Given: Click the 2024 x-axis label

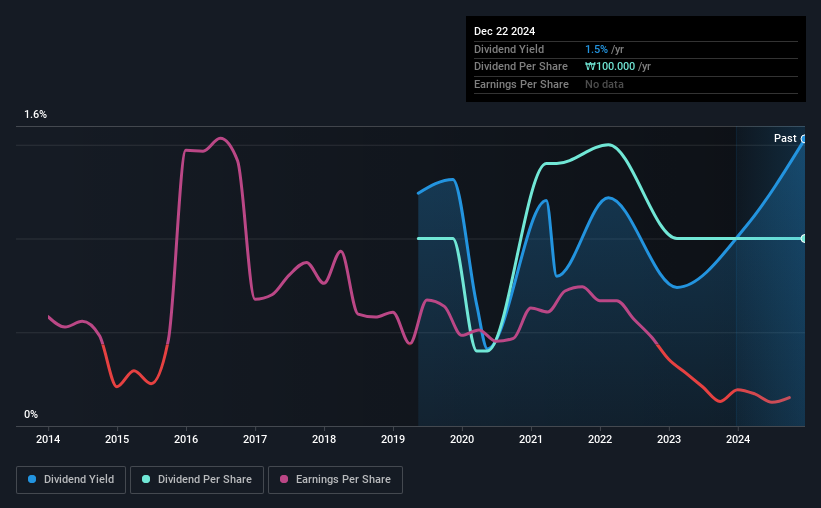Looking at the screenshot, I should click(x=738, y=439).
